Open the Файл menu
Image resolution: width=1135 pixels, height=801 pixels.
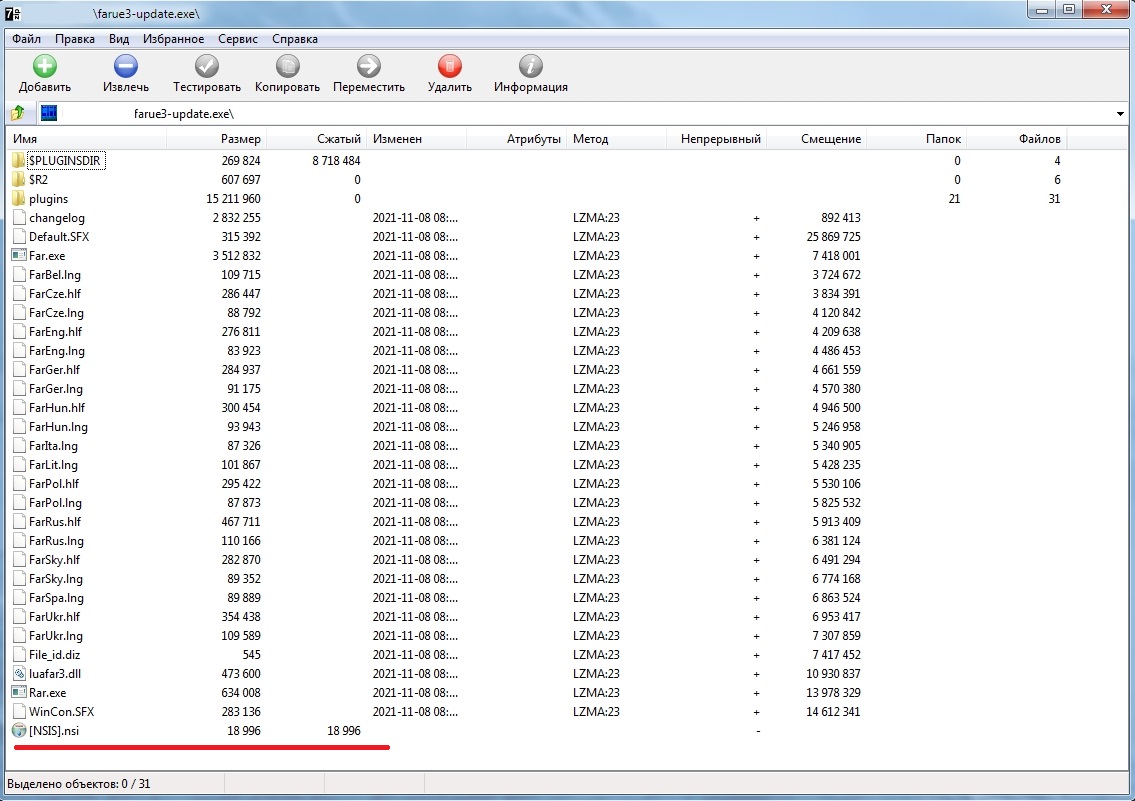click(27, 39)
